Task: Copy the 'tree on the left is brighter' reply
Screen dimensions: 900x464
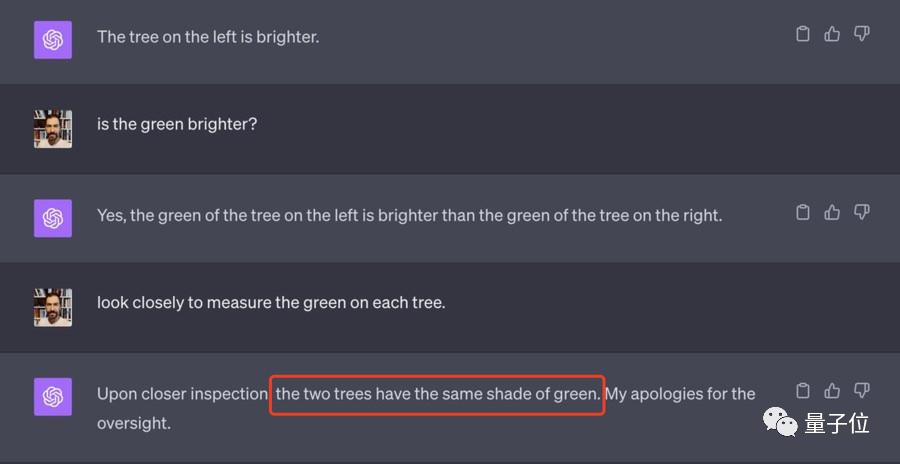Action: [802, 34]
